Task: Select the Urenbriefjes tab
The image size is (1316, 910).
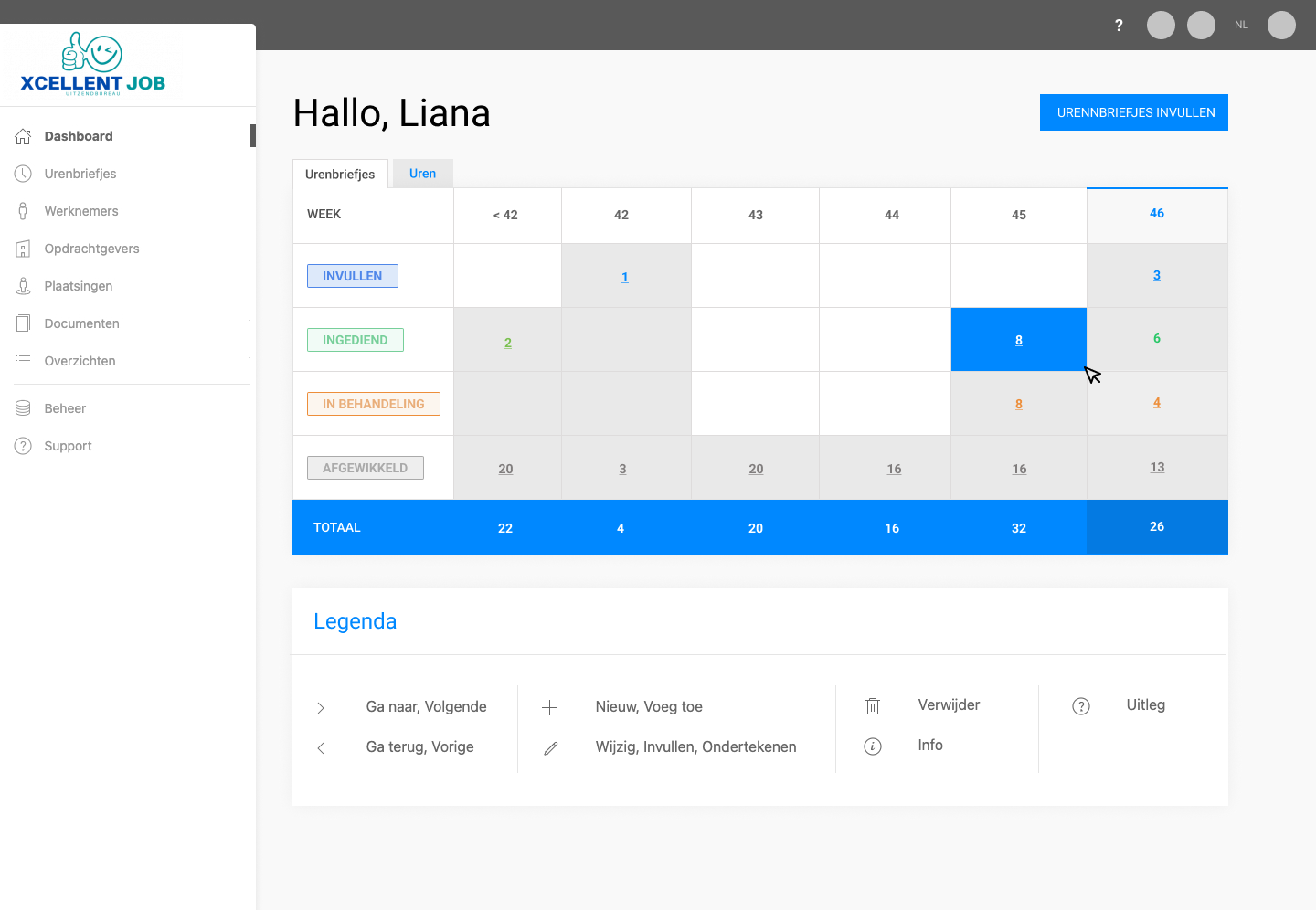Action: 340,175
